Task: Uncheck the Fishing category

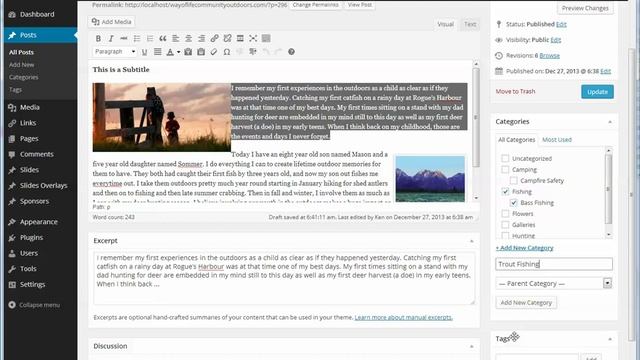Action: pyautogui.click(x=505, y=191)
